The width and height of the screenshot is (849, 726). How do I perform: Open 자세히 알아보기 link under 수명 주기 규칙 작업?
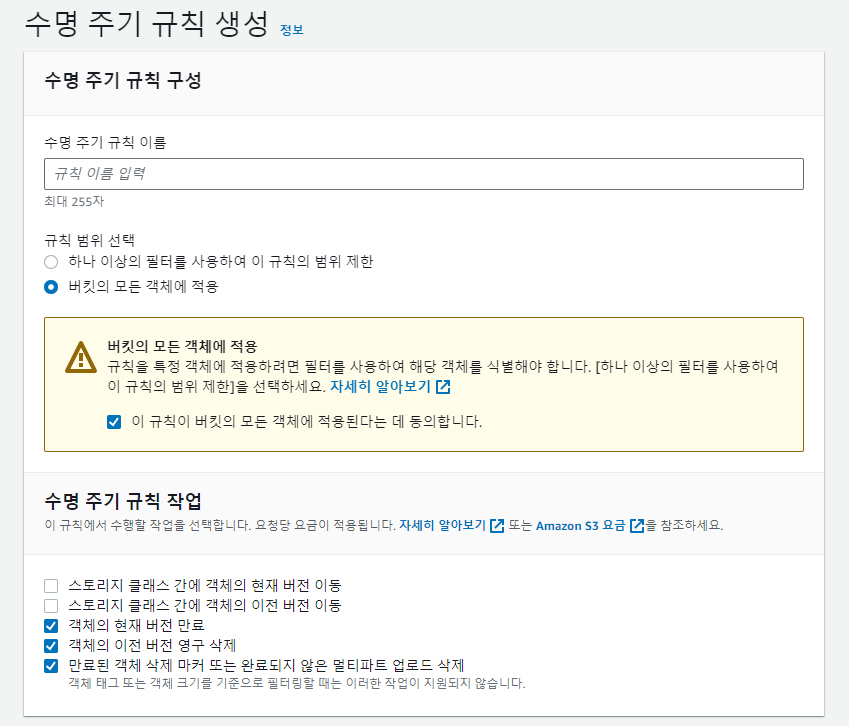click(442, 525)
